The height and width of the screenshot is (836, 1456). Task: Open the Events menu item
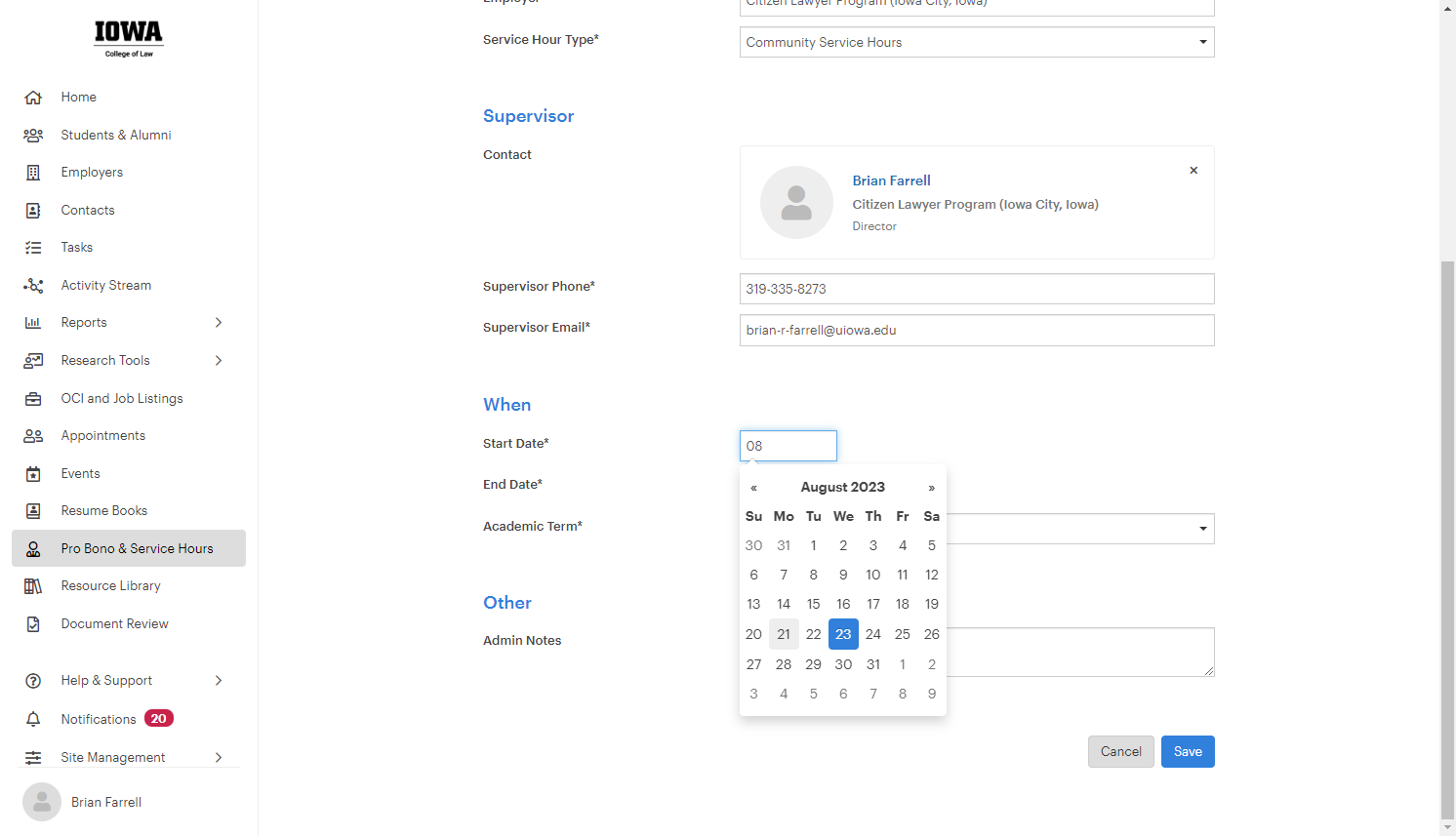point(129,474)
